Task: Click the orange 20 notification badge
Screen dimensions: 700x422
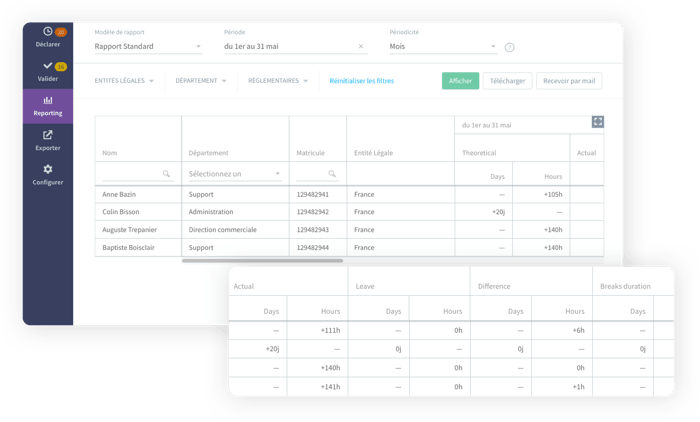Action: pyautogui.click(x=61, y=32)
